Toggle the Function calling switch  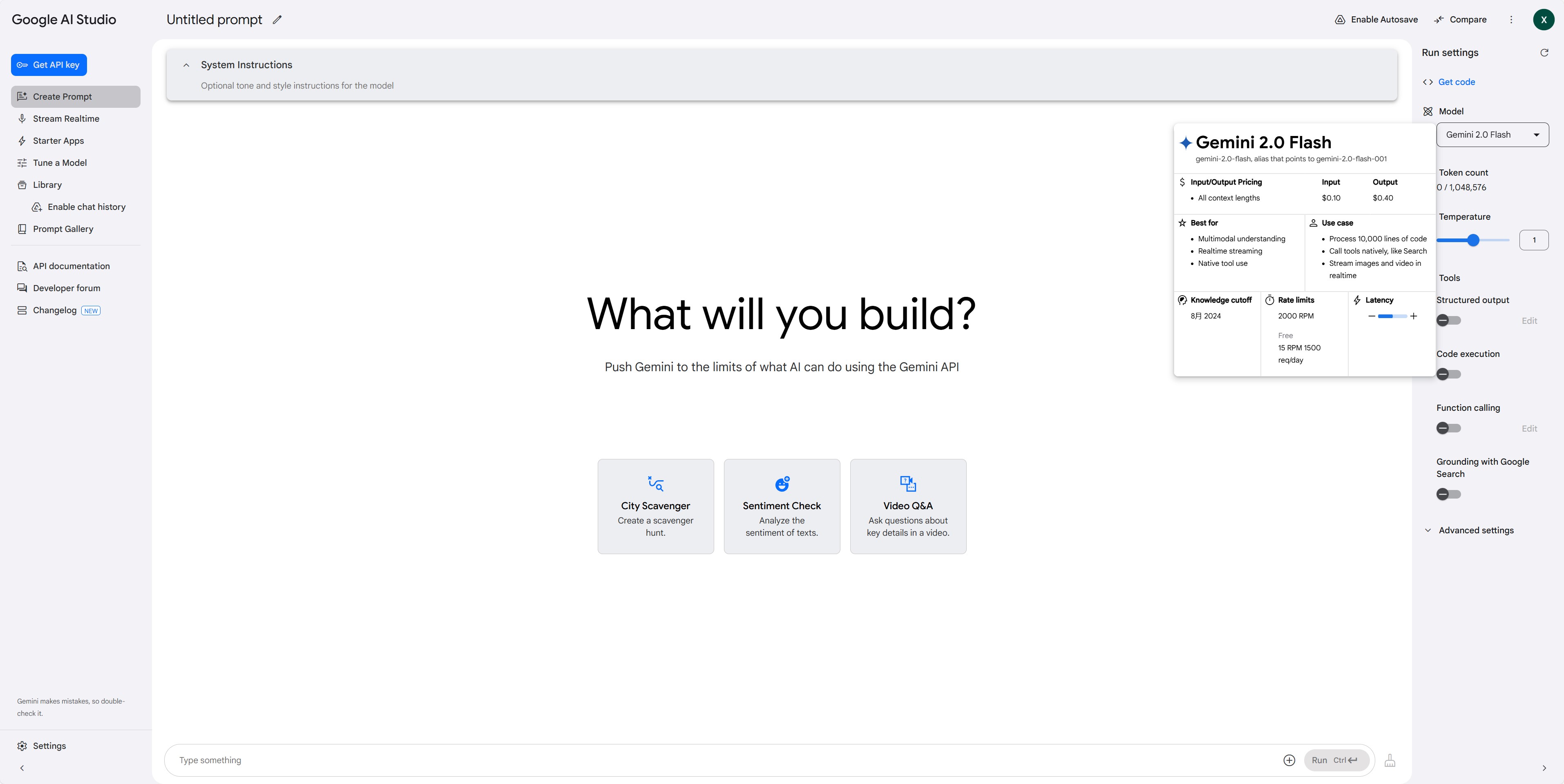(1449, 428)
